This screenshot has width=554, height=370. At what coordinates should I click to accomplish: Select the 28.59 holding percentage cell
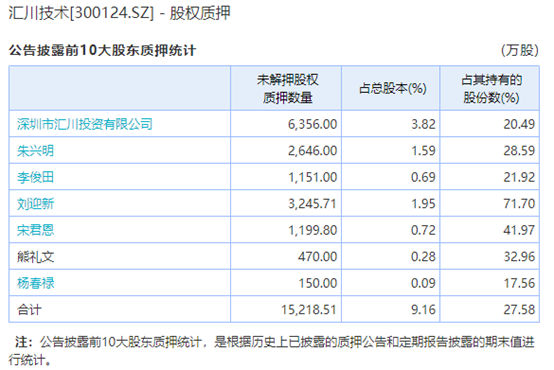[490, 151]
